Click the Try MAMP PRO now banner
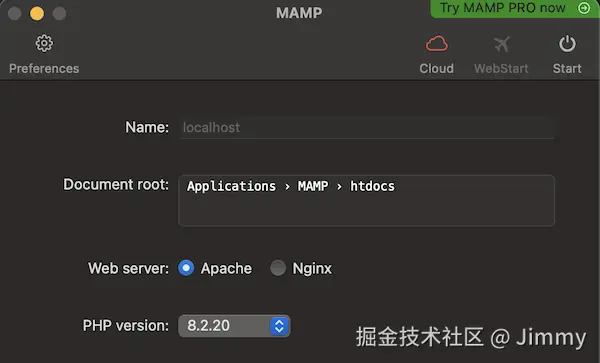The width and height of the screenshot is (600, 363). pyautogui.click(x=515, y=8)
